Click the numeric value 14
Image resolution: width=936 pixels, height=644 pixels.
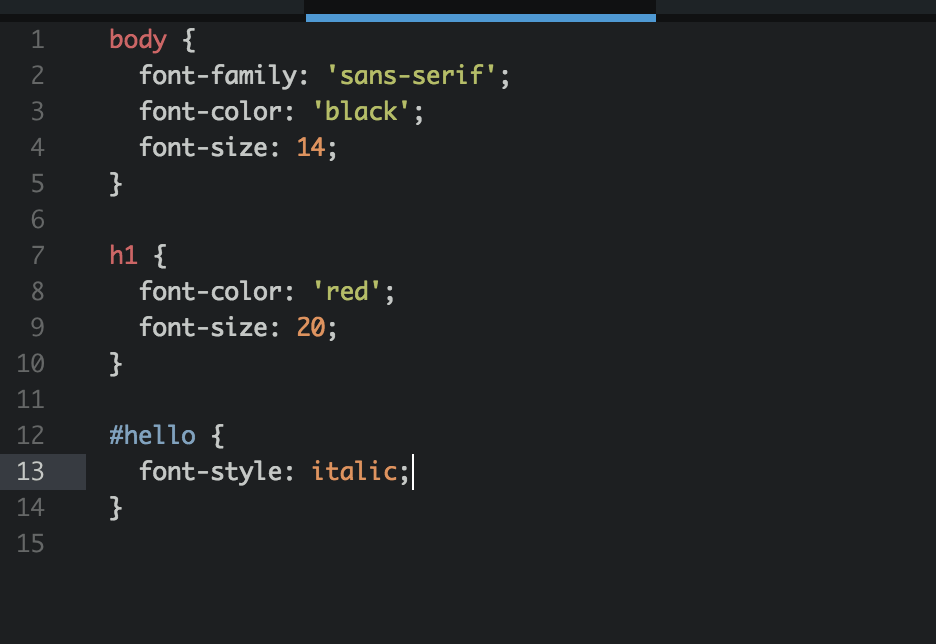click(311, 147)
